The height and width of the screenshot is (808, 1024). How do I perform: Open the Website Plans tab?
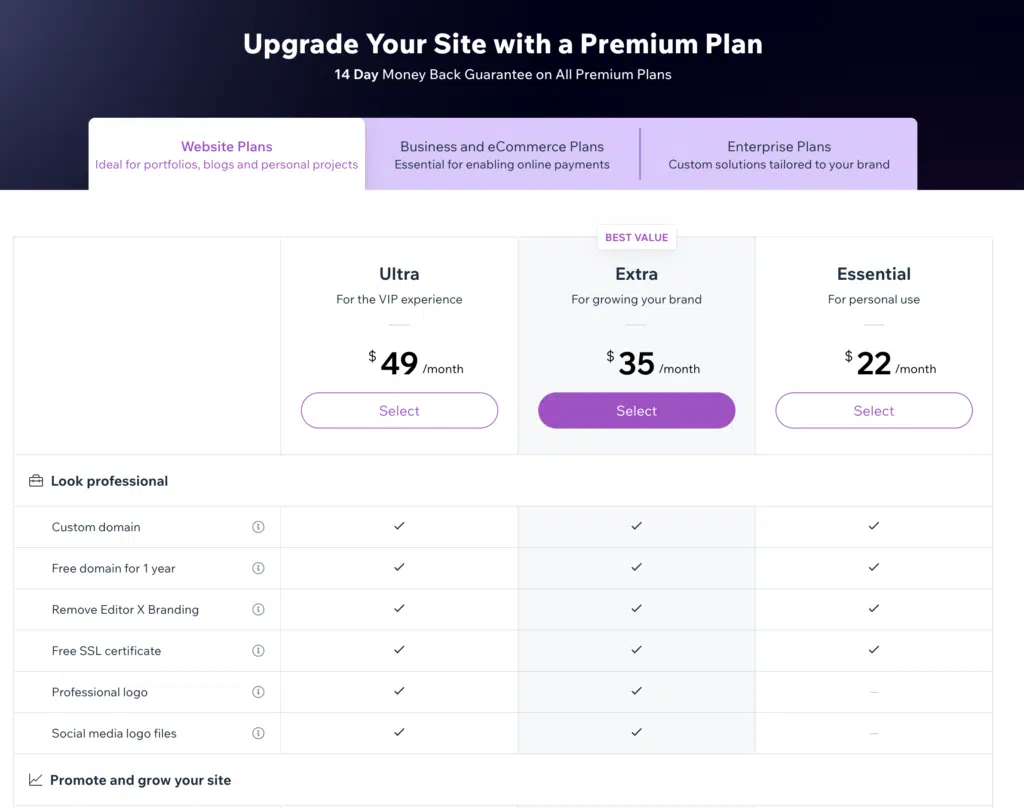pyautogui.click(x=227, y=154)
